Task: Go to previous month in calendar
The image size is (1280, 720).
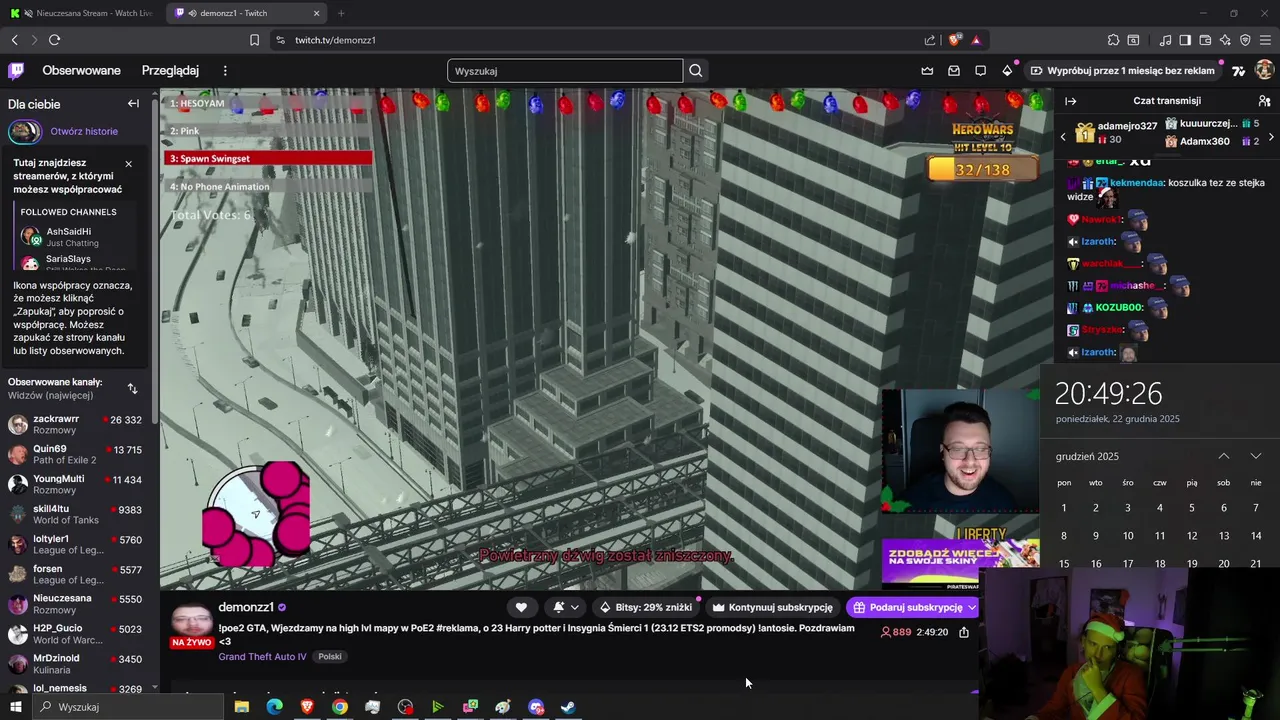Action: click(1224, 456)
